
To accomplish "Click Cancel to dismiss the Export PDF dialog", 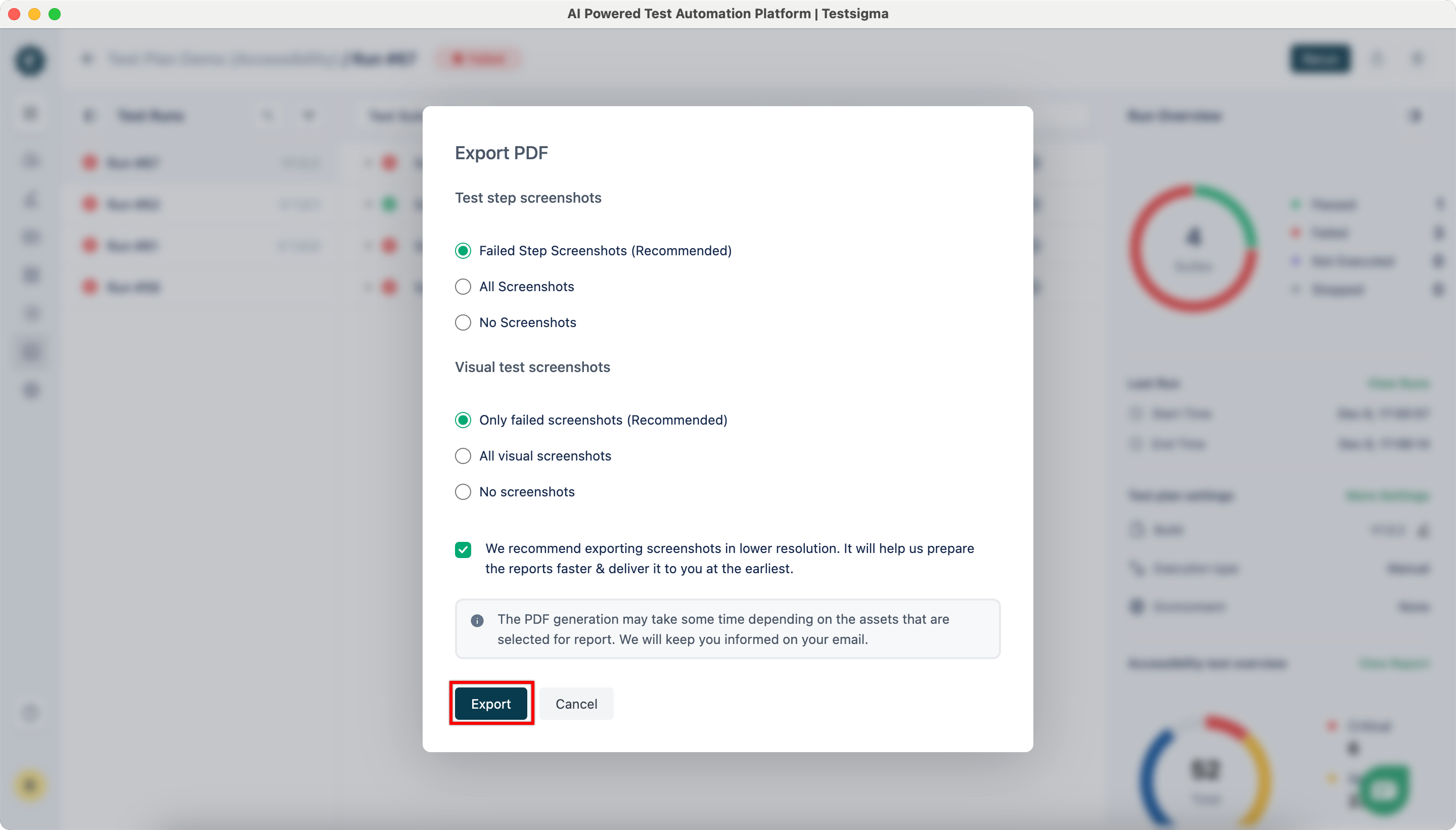I will click(576, 704).
